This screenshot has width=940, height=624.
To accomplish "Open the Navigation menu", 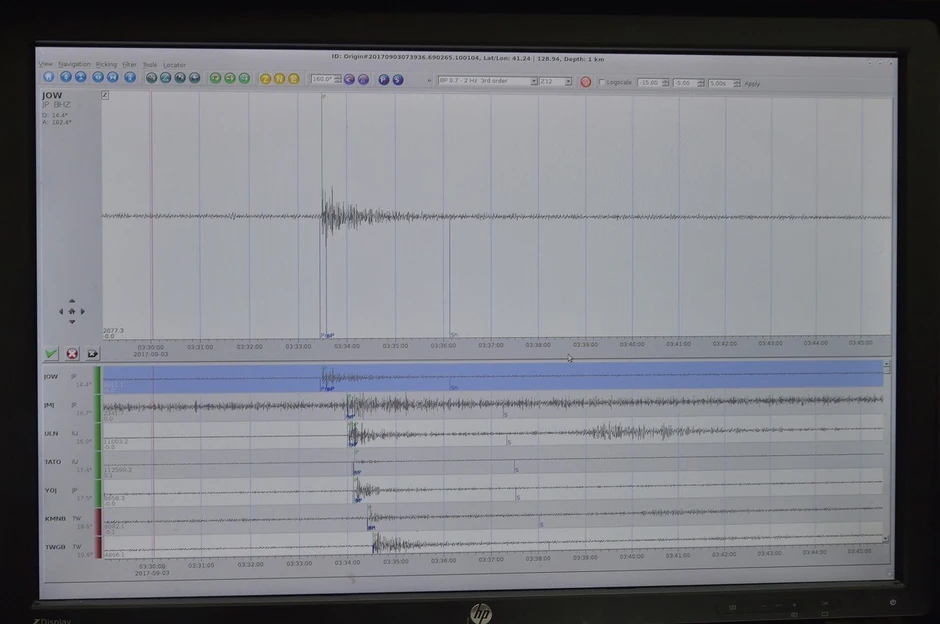I will [74, 64].
